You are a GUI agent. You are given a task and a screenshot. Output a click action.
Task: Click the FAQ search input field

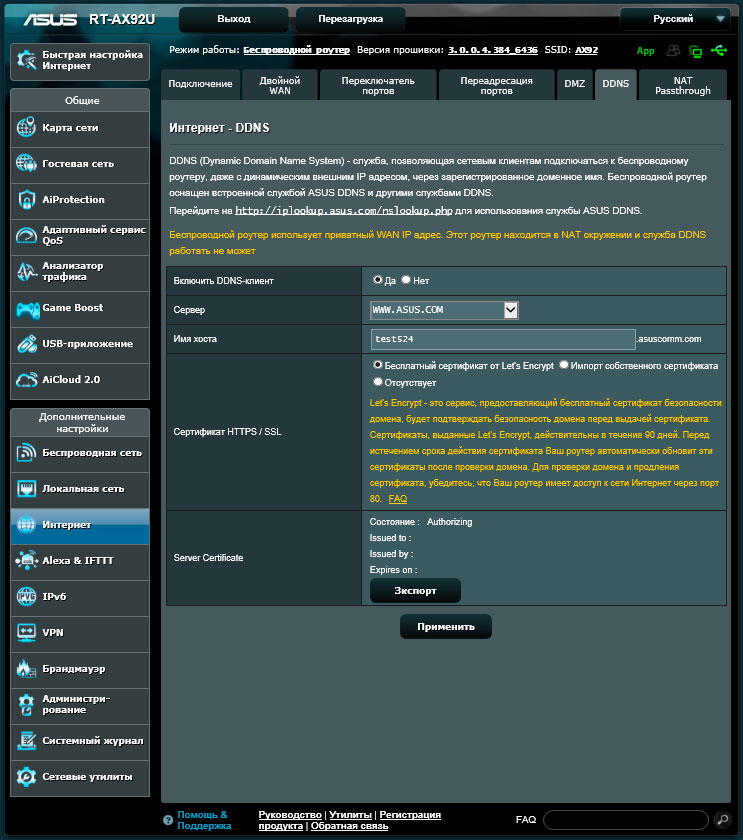(626, 820)
